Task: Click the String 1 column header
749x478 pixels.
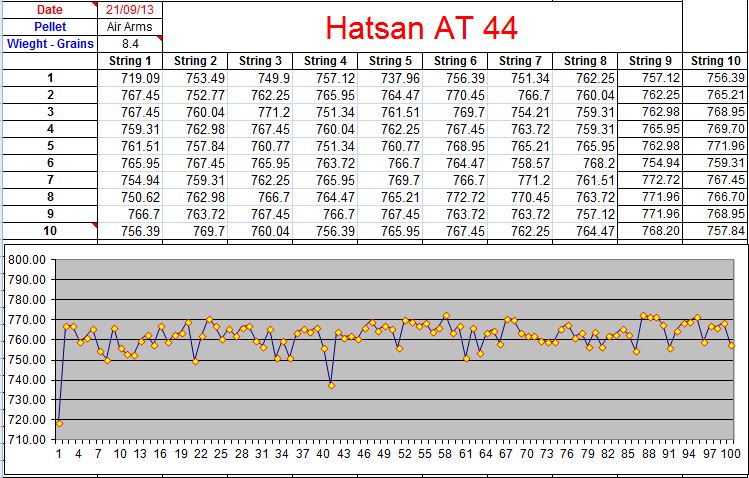Action: coord(130,61)
